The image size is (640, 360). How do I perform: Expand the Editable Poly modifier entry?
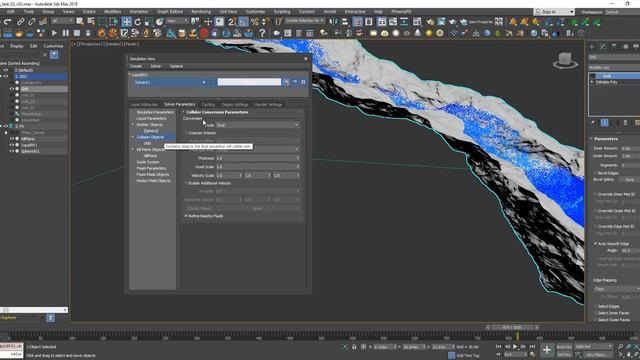(592, 82)
